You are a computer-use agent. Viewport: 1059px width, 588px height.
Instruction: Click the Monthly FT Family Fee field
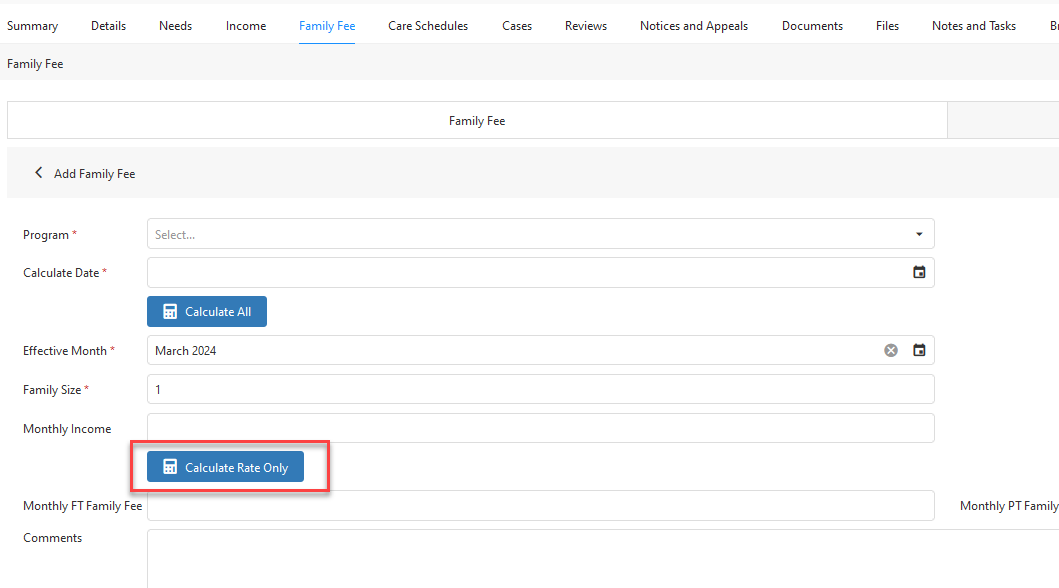(x=540, y=506)
